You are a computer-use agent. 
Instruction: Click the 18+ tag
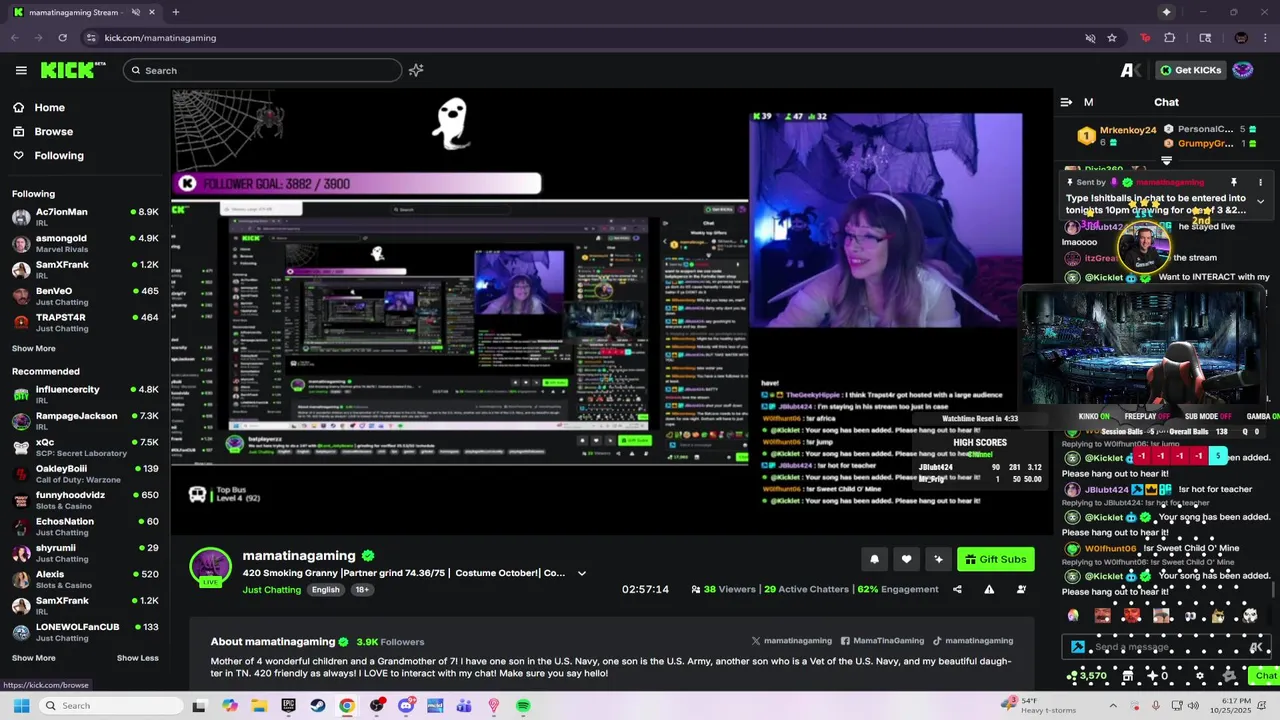362,590
